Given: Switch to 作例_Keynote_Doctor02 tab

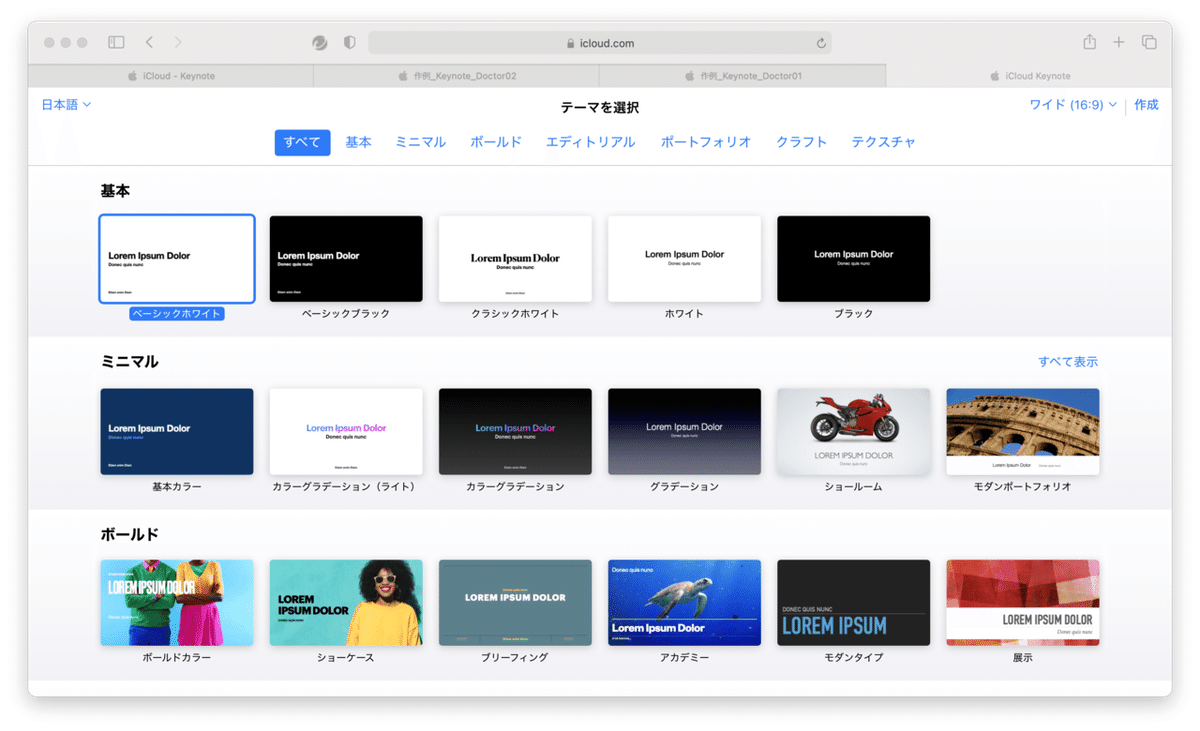Looking at the screenshot, I should 457,76.
